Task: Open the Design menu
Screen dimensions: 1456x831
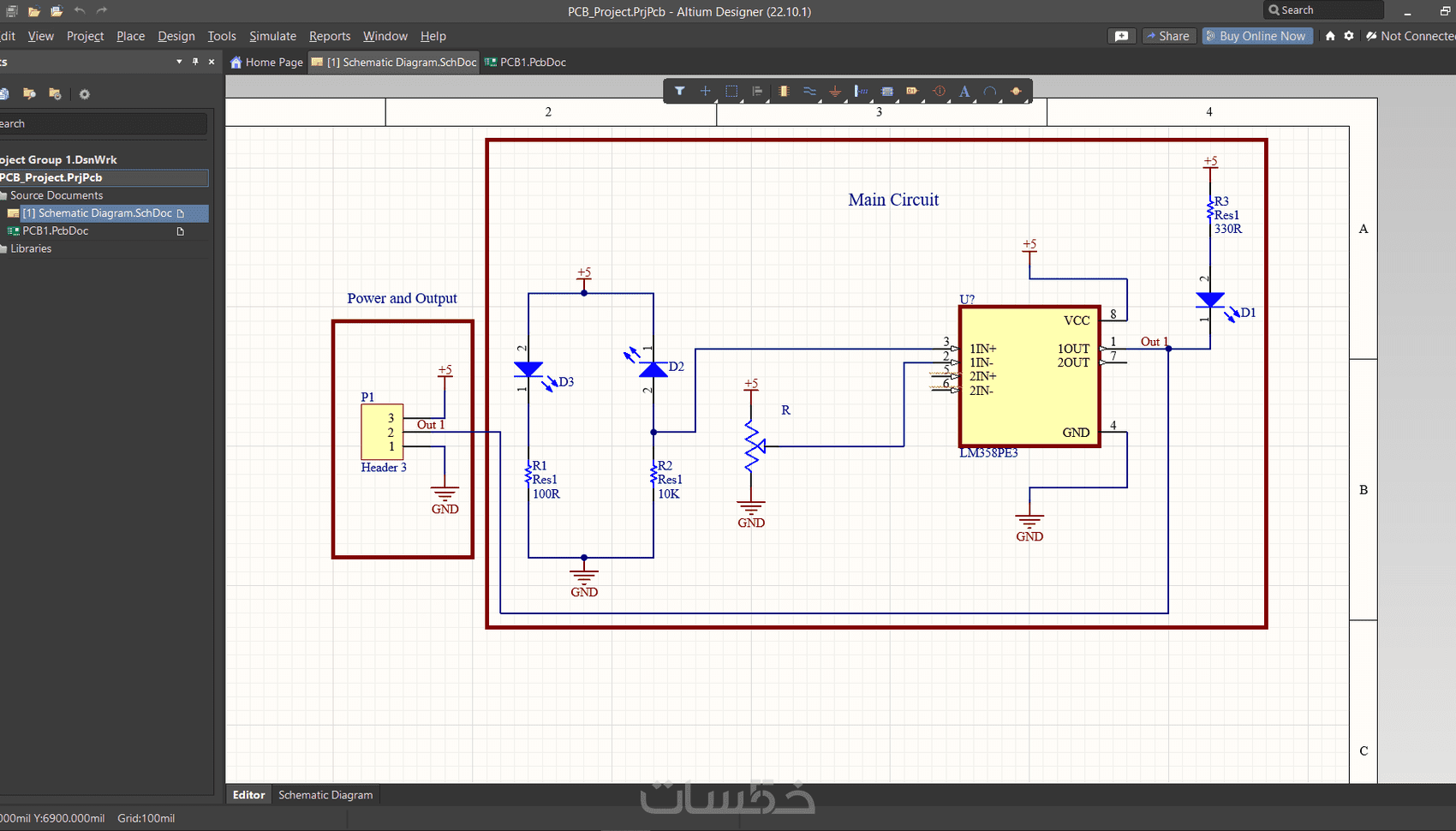Action: coord(176,36)
